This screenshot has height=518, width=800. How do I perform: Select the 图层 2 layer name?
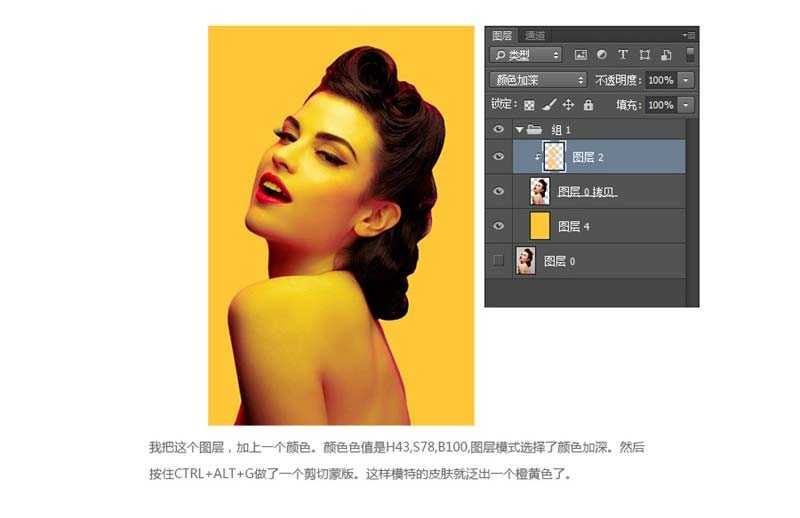click(588, 157)
